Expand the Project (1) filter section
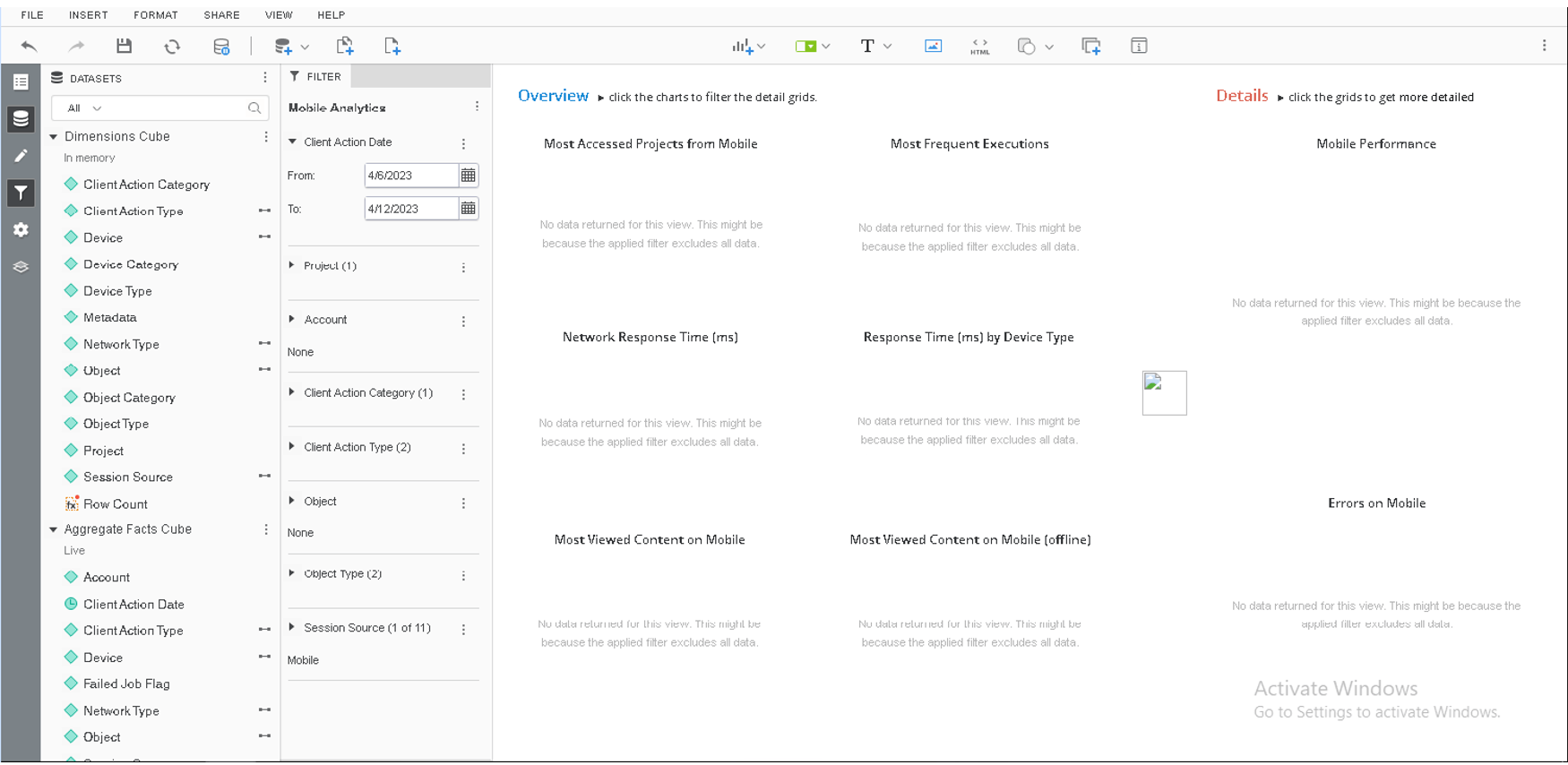The width and height of the screenshot is (1568, 765). [x=292, y=266]
